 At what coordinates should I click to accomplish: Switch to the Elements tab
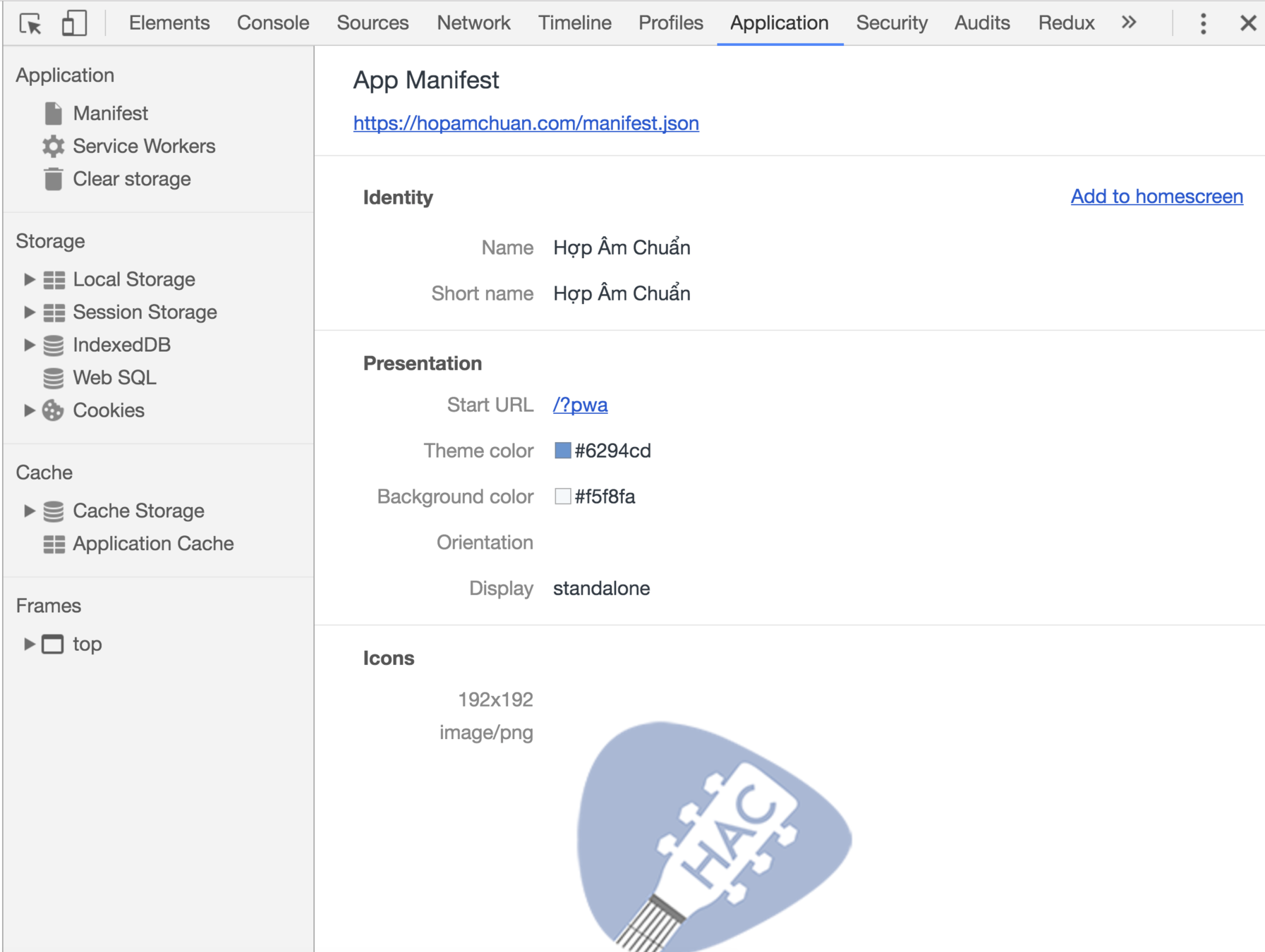point(169,23)
